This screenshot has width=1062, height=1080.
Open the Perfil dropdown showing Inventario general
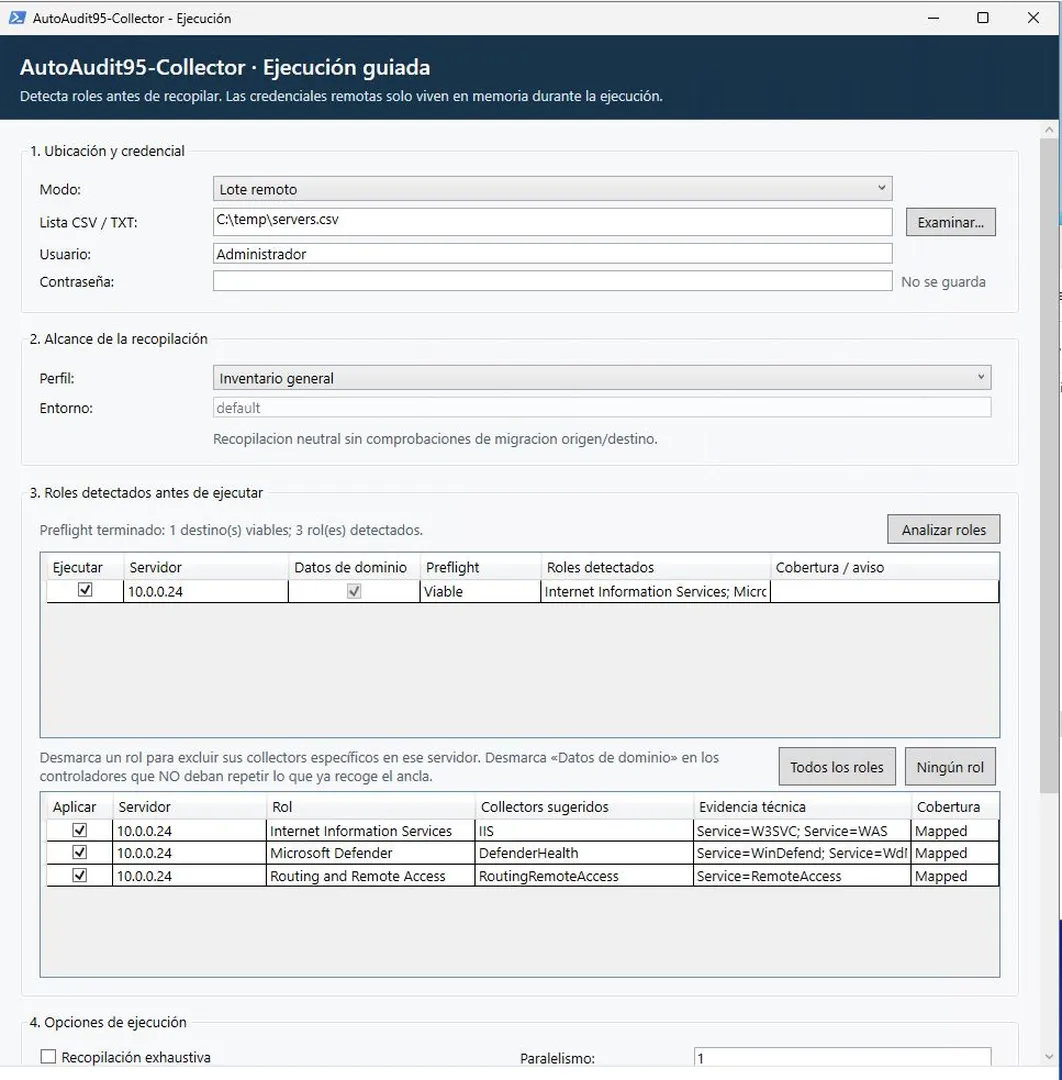pos(602,377)
